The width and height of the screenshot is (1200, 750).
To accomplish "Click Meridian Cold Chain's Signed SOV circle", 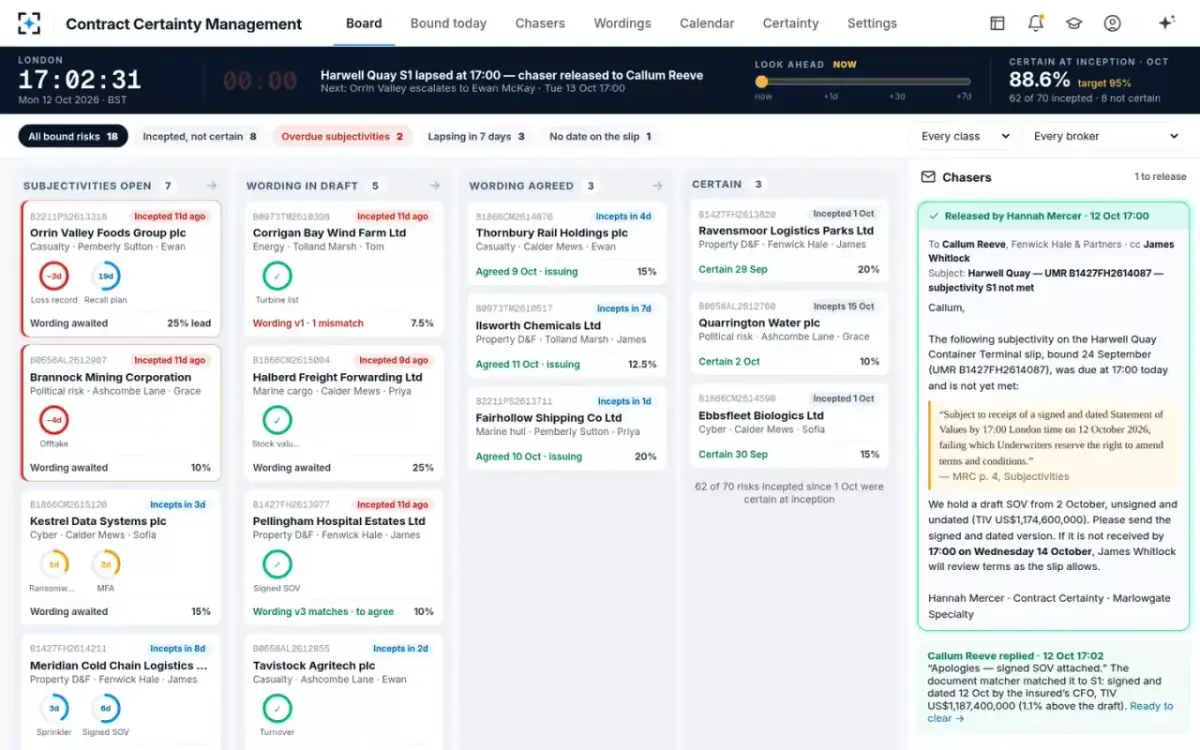I will pyautogui.click(x=105, y=708).
